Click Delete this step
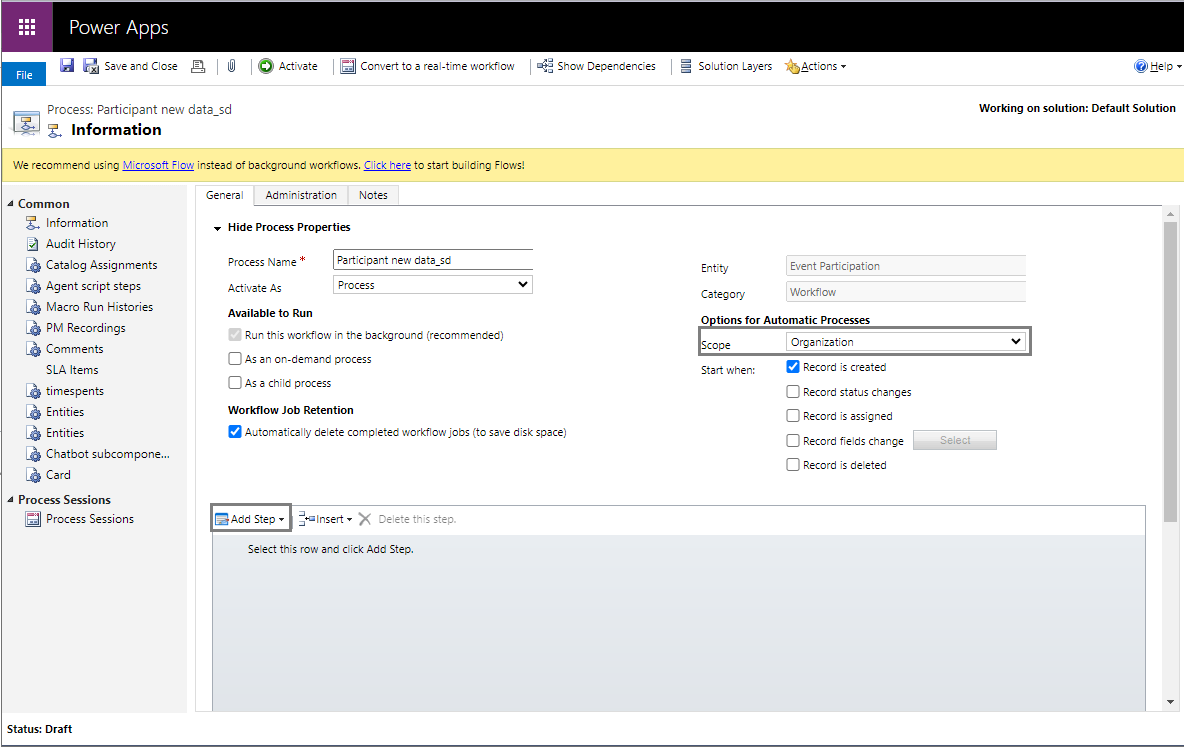 point(407,519)
